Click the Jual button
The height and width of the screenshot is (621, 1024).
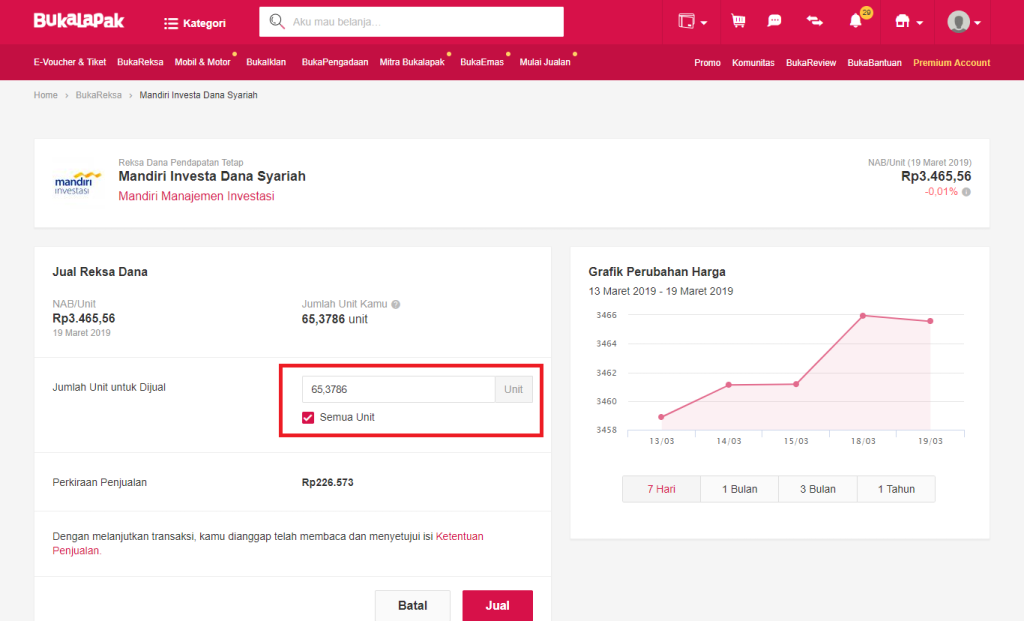tap(498, 605)
